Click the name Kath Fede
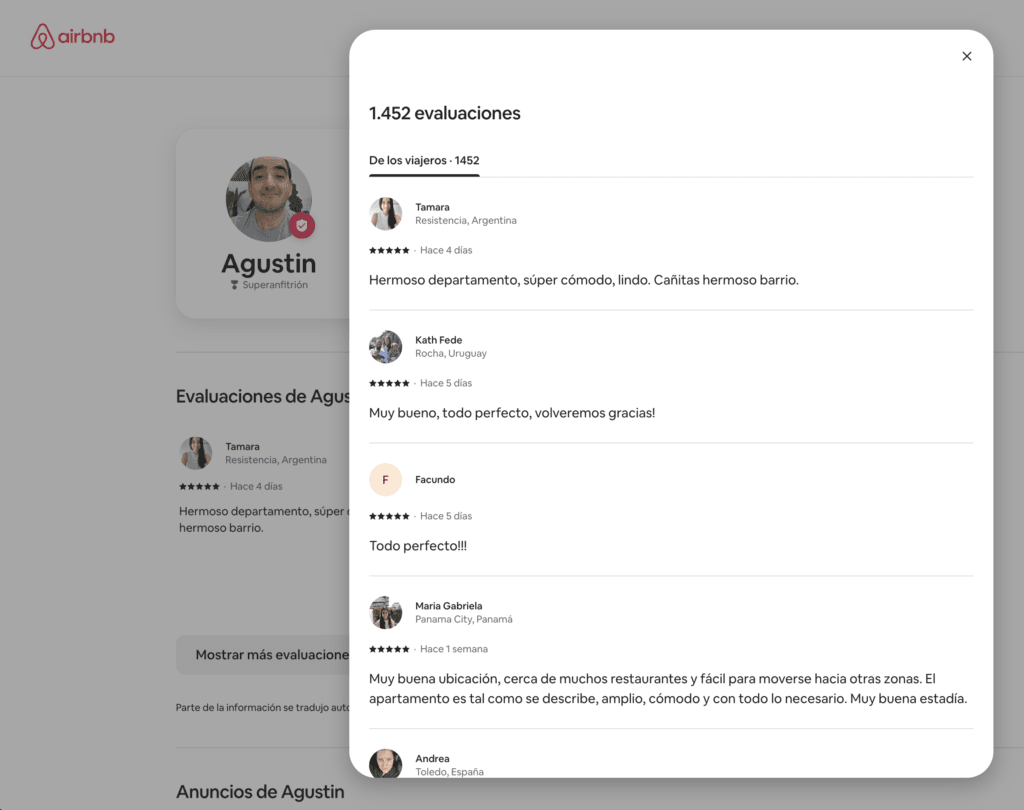The height and width of the screenshot is (810, 1024). (438, 340)
